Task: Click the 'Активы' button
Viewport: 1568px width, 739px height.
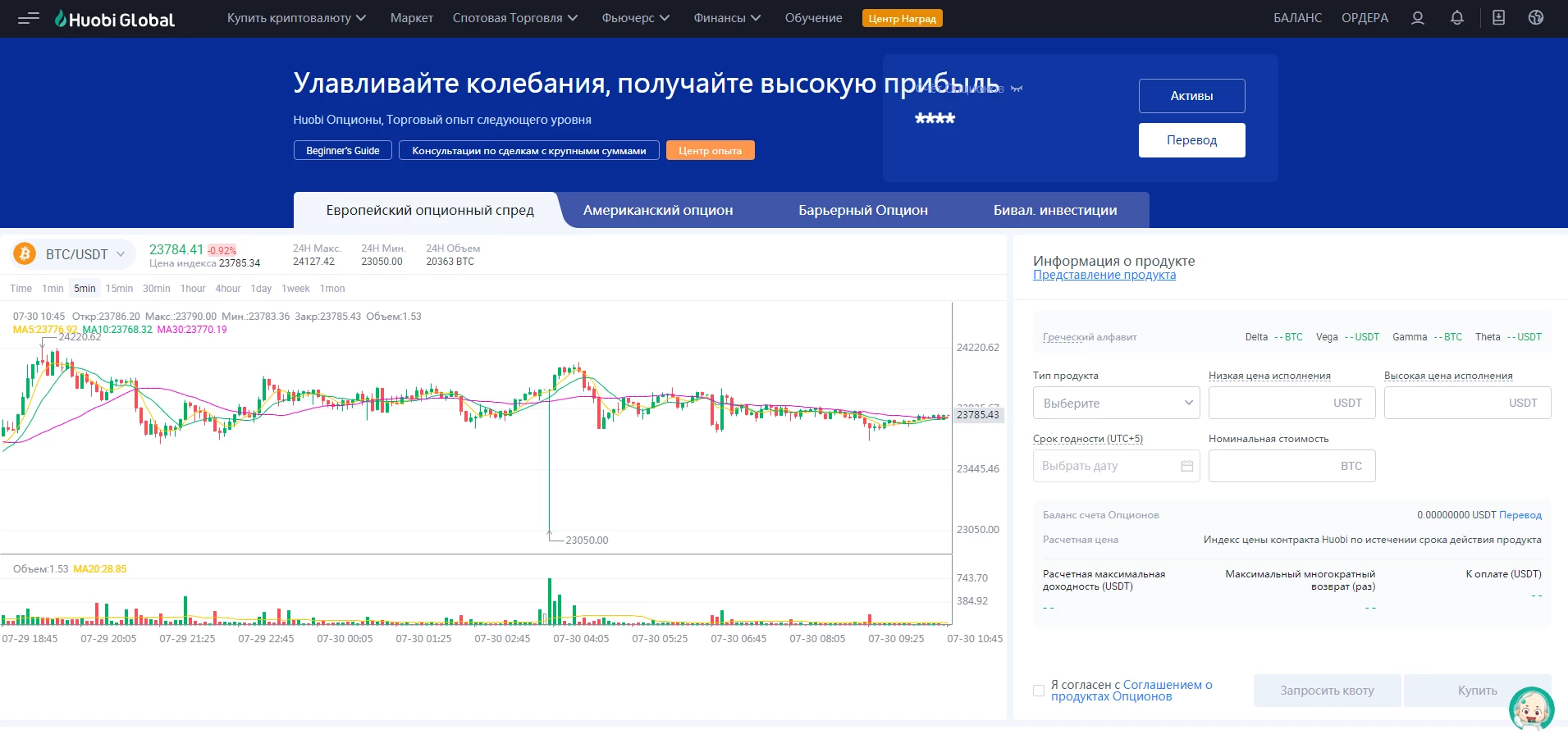Action: [x=1191, y=96]
